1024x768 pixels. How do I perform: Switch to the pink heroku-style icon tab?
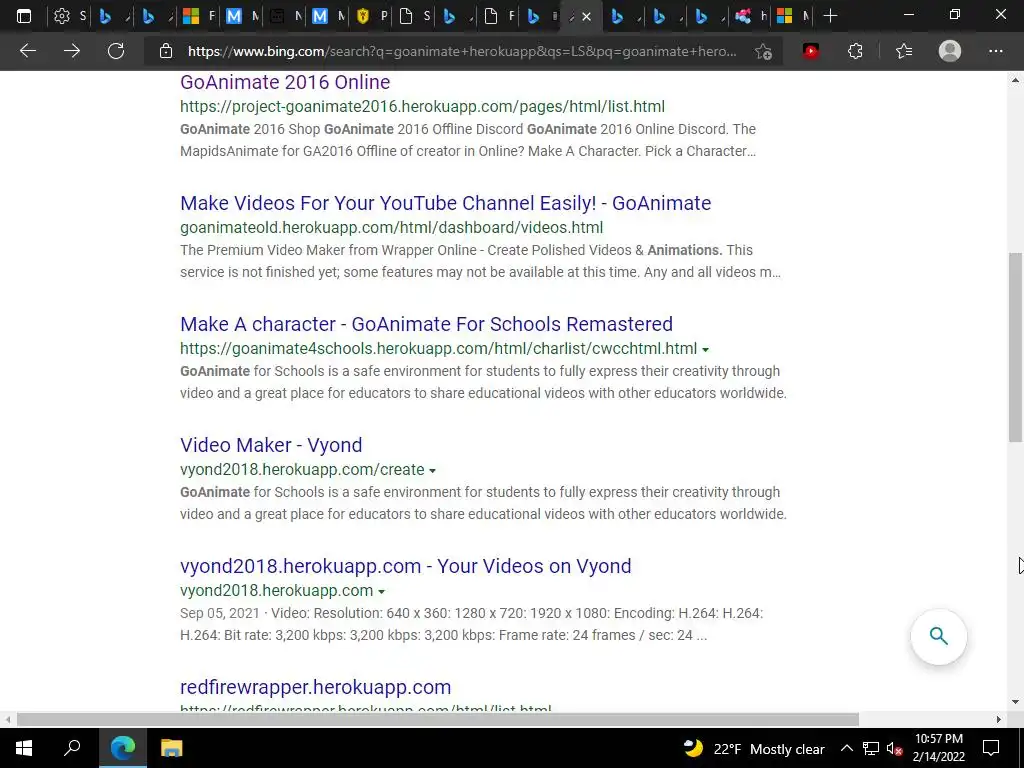click(750, 16)
